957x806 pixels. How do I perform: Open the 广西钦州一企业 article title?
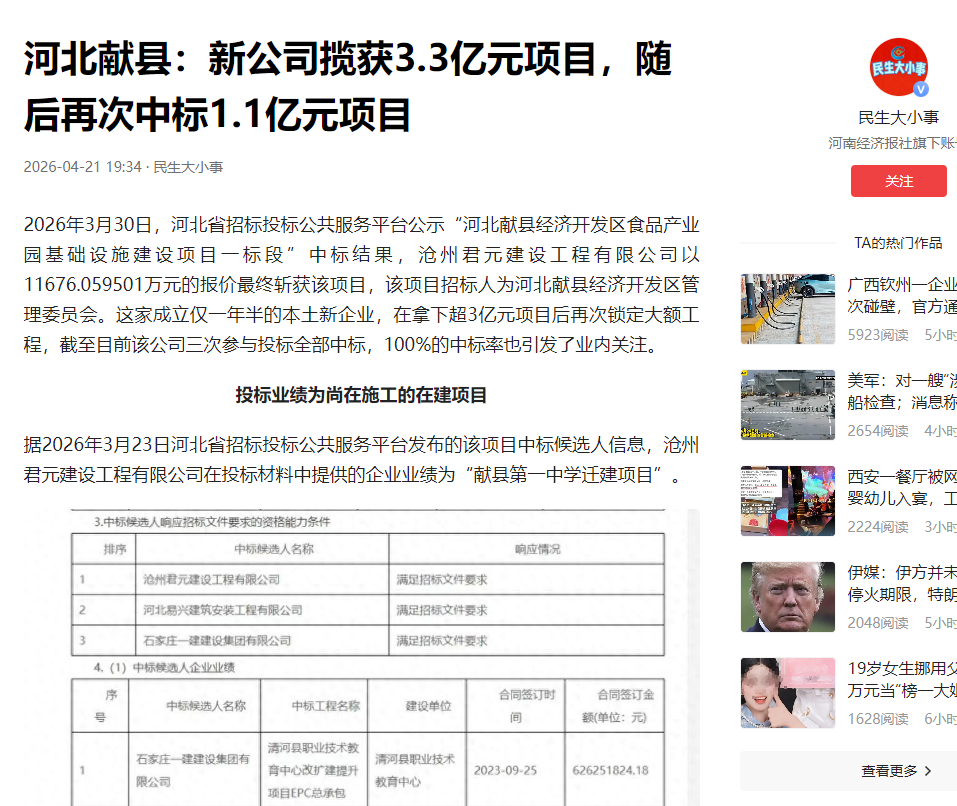(902, 295)
